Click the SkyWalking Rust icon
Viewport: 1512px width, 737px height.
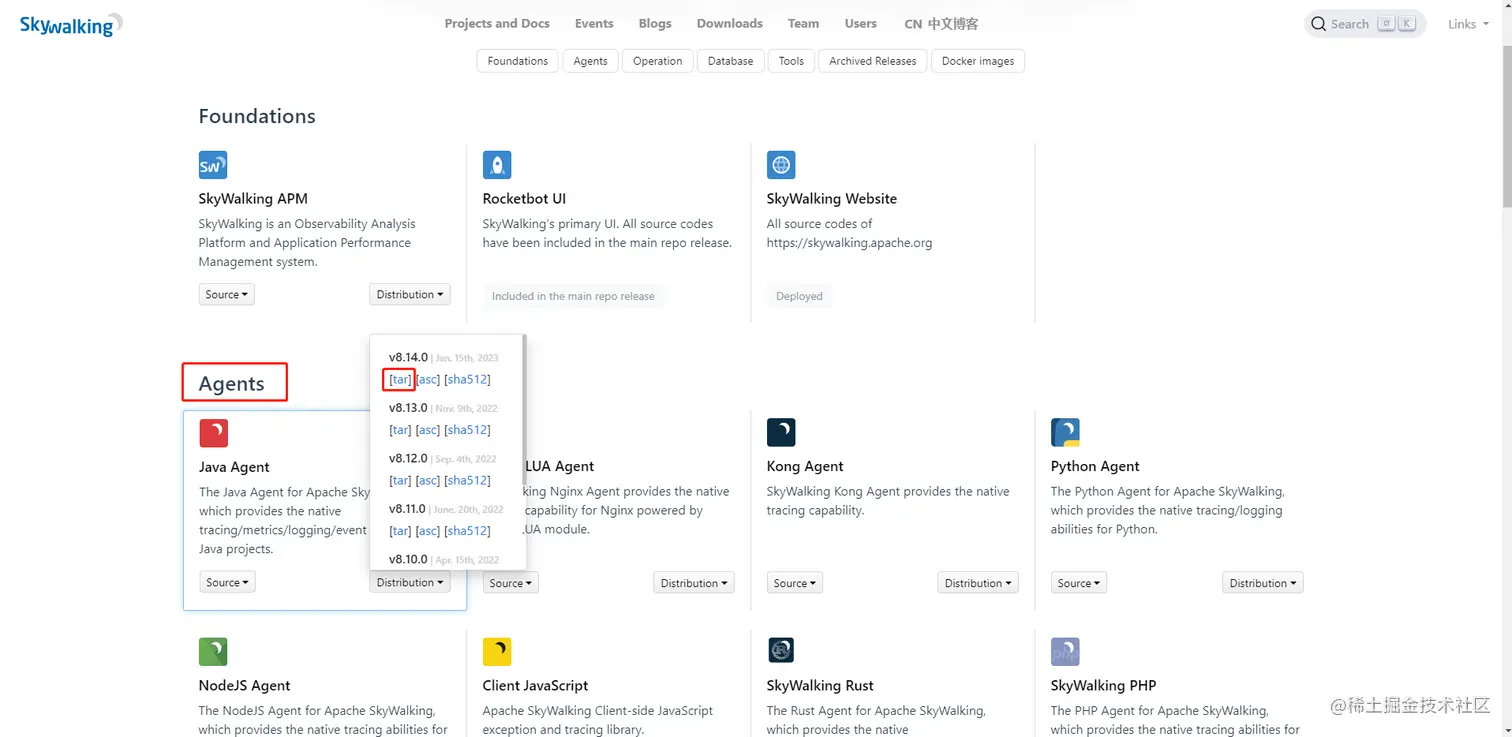[x=781, y=651]
